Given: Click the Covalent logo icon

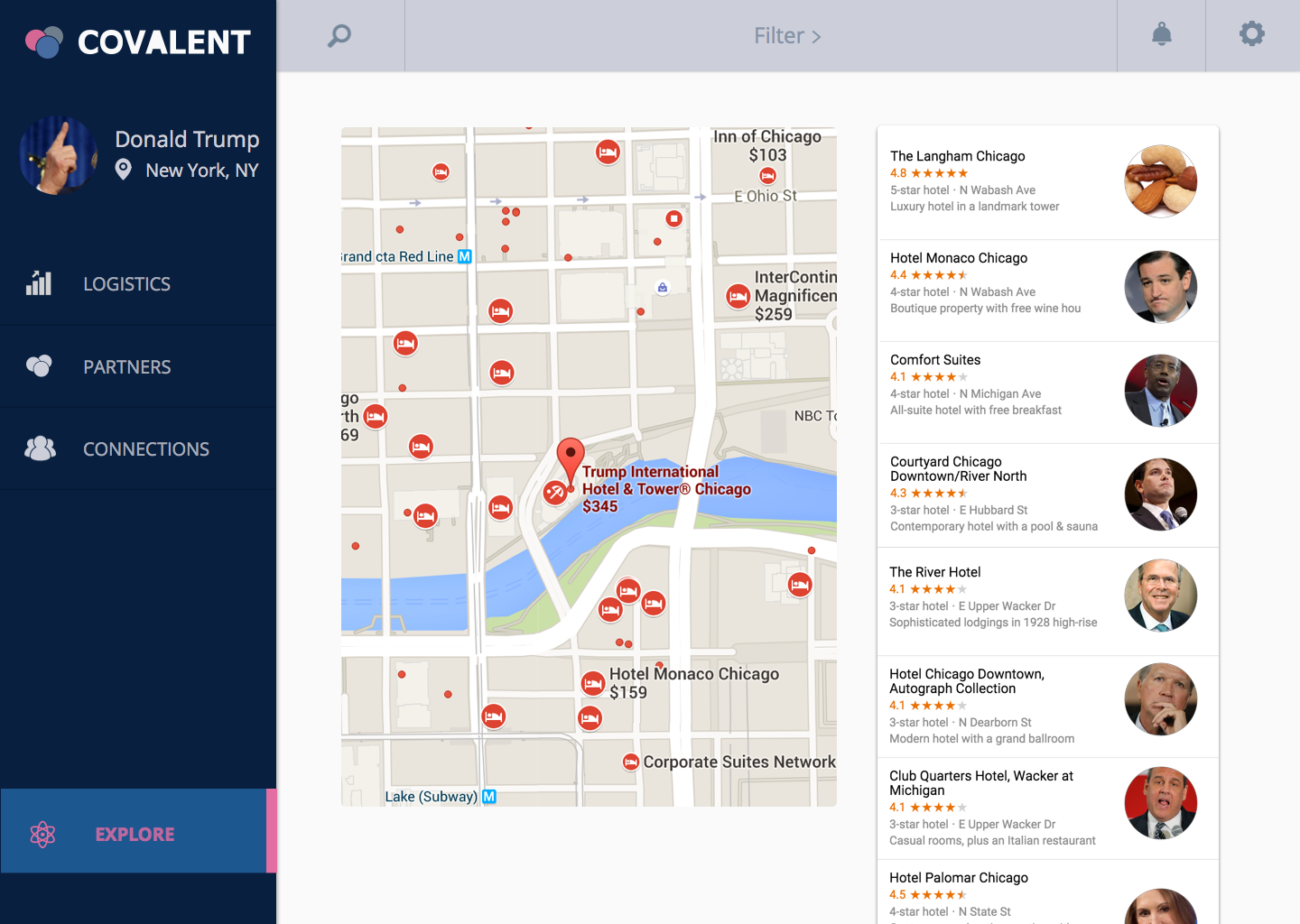Looking at the screenshot, I should (x=44, y=42).
